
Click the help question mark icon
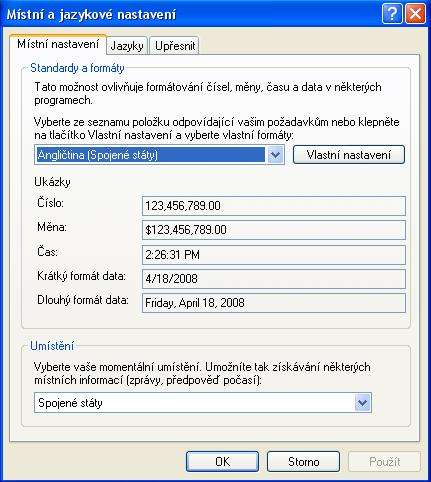(392, 14)
